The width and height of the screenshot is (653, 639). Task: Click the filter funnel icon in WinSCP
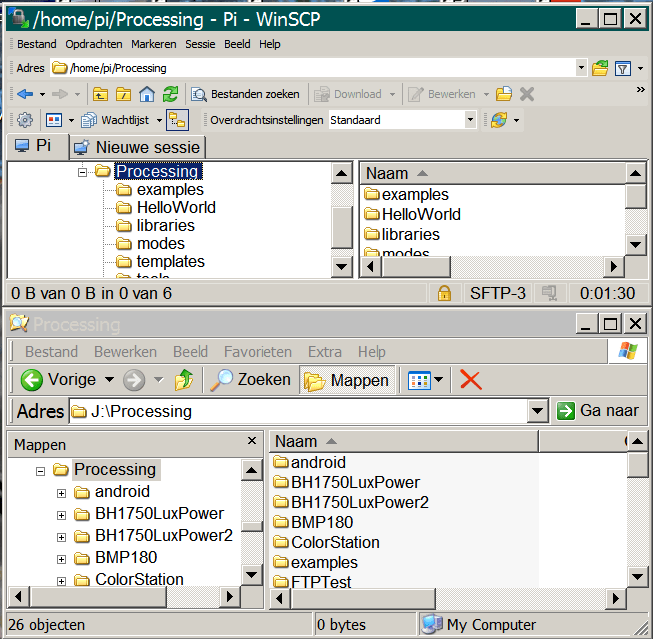[623, 68]
